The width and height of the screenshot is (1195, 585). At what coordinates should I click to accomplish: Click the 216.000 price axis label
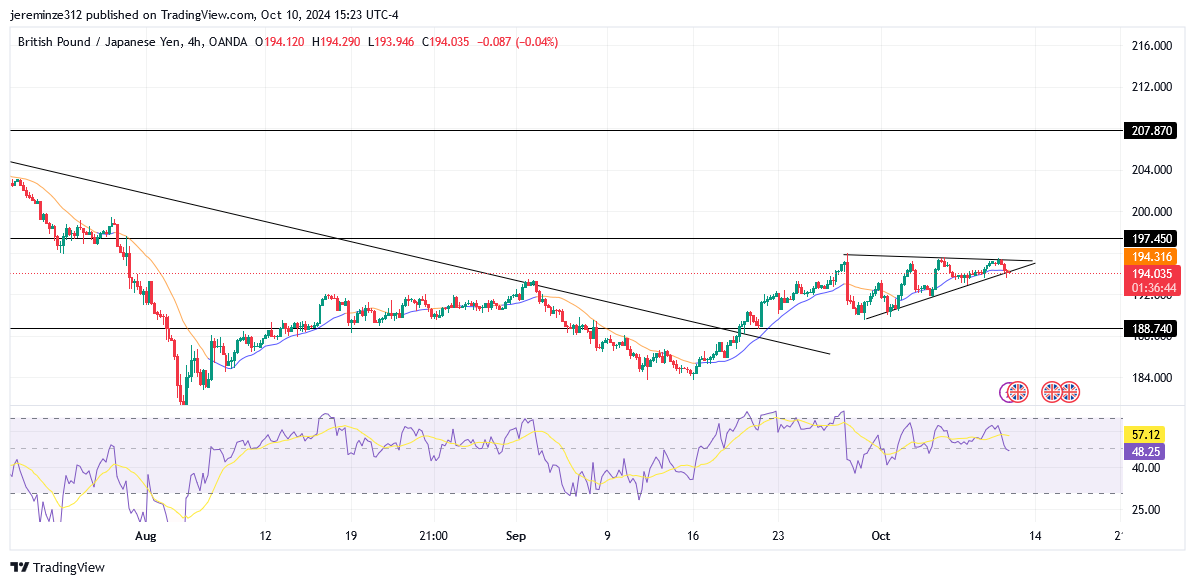coord(1152,46)
